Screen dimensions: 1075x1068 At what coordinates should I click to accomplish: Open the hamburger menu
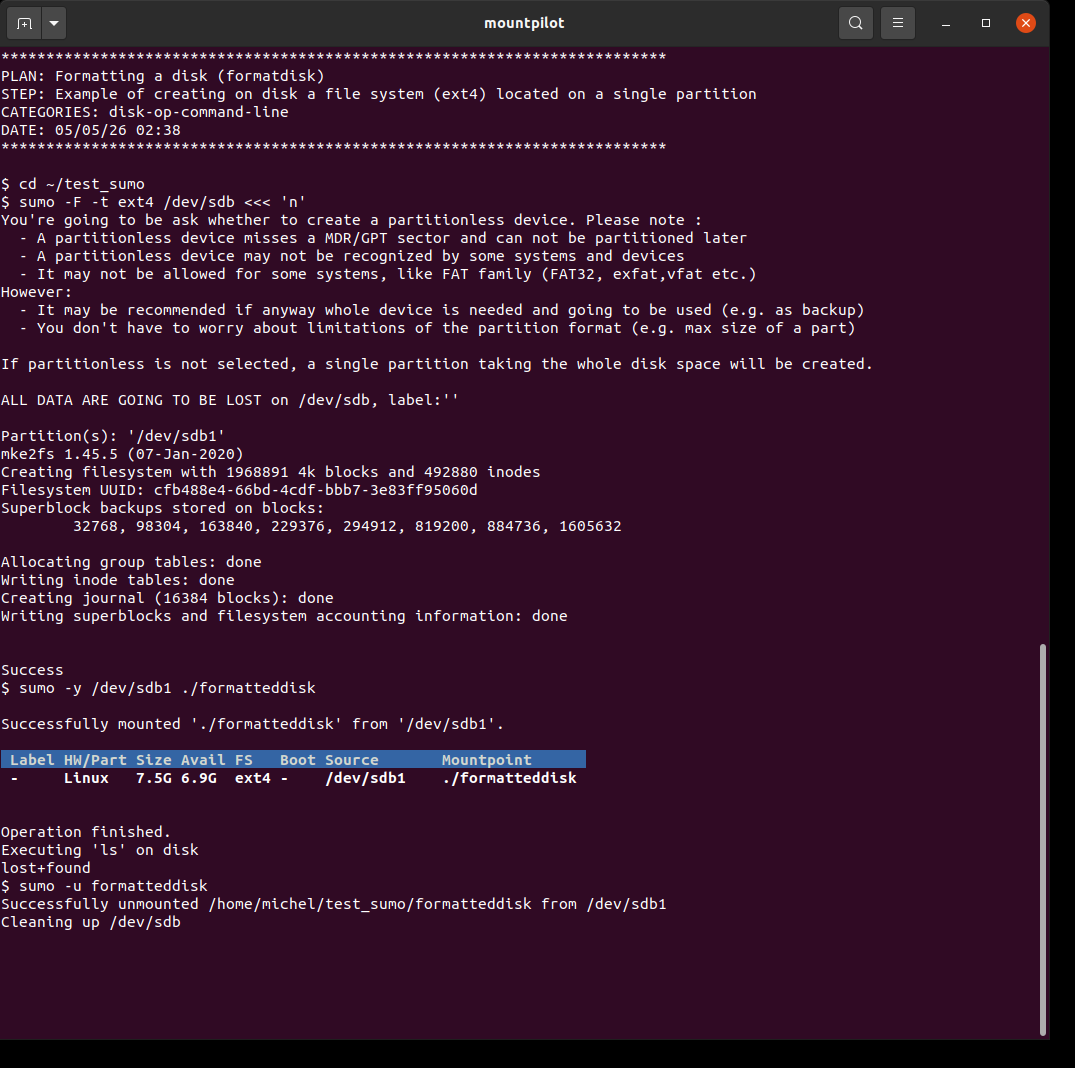(x=897, y=23)
